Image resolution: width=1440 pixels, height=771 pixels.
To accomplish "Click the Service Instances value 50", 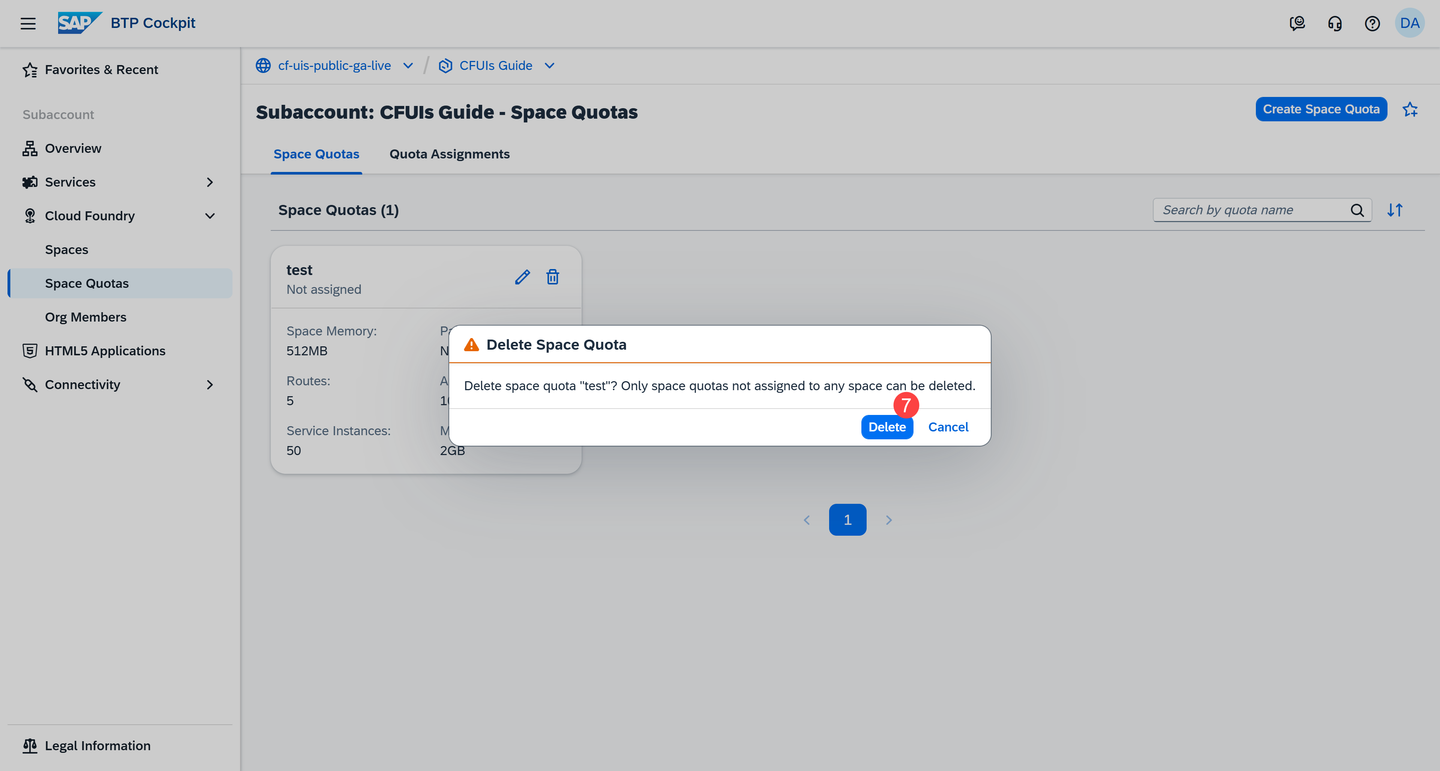I will click(x=294, y=451).
